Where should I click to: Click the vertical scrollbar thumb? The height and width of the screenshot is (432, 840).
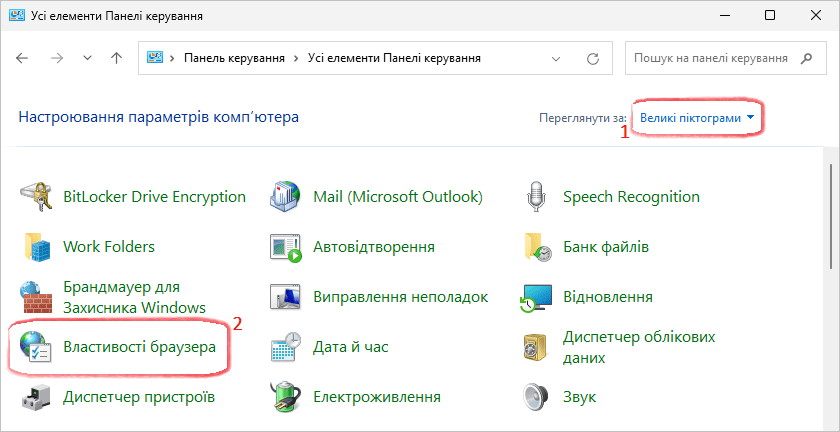pos(831,215)
